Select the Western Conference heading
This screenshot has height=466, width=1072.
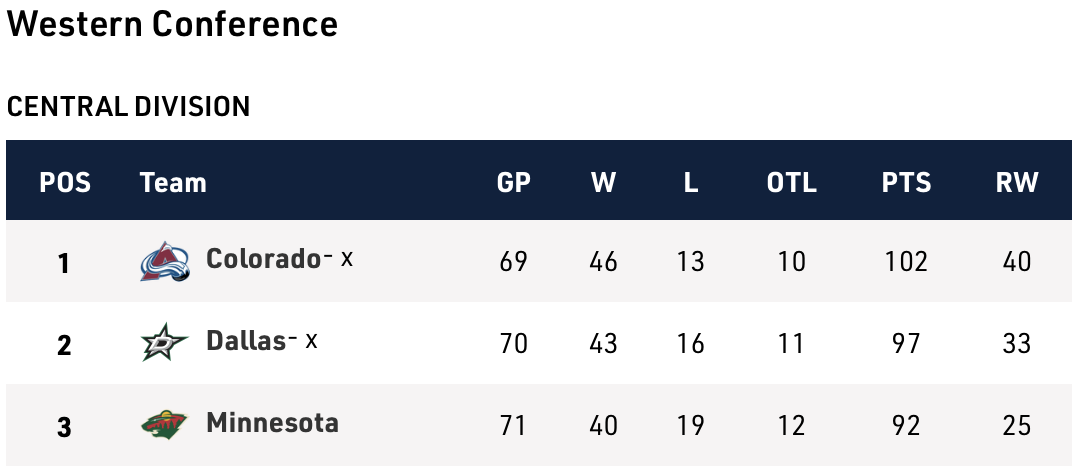tap(172, 25)
